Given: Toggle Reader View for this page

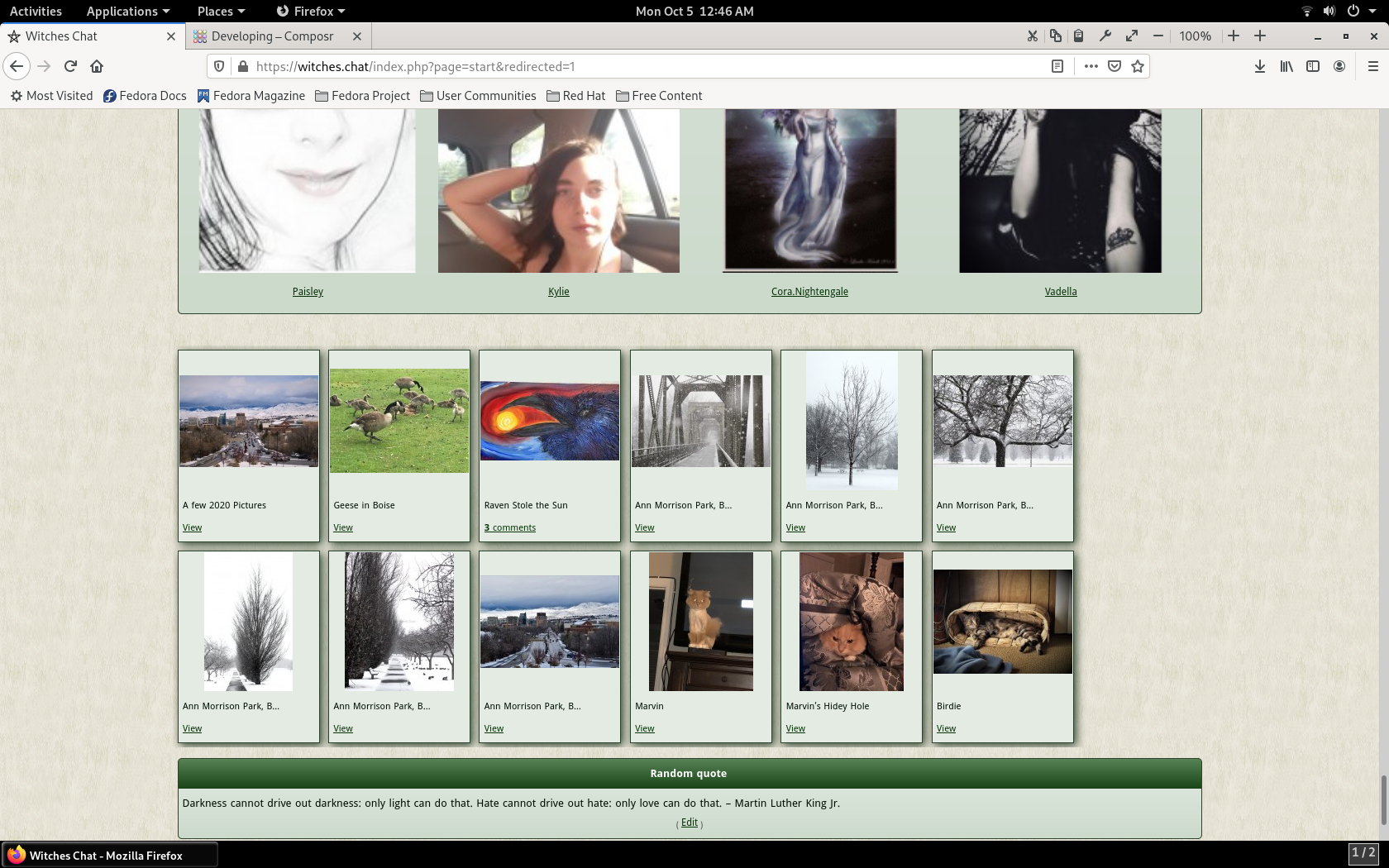Looking at the screenshot, I should coord(1057,66).
